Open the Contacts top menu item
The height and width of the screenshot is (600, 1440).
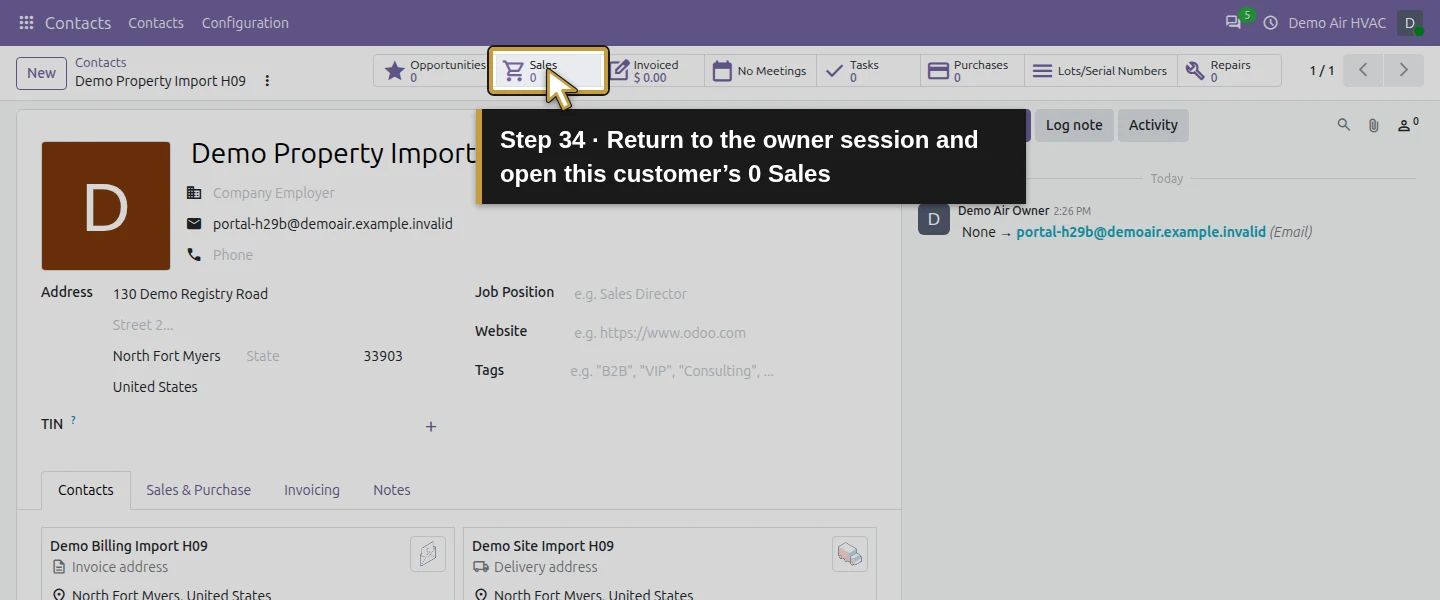tap(156, 23)
